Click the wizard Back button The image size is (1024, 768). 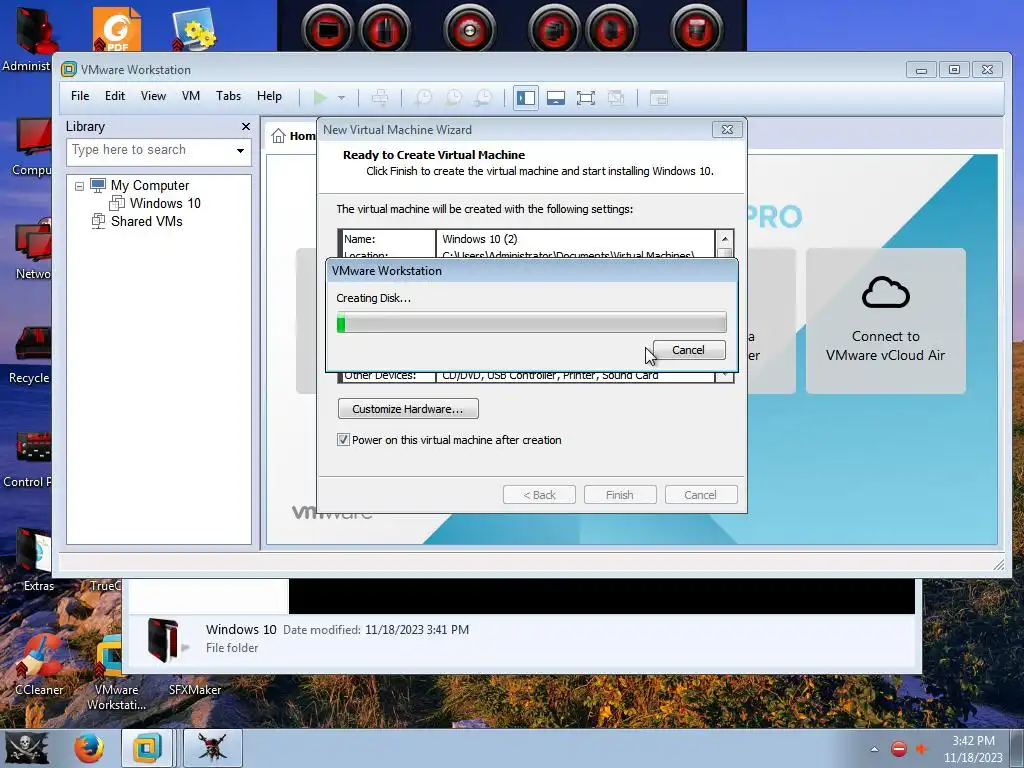(x=539, y=495)
